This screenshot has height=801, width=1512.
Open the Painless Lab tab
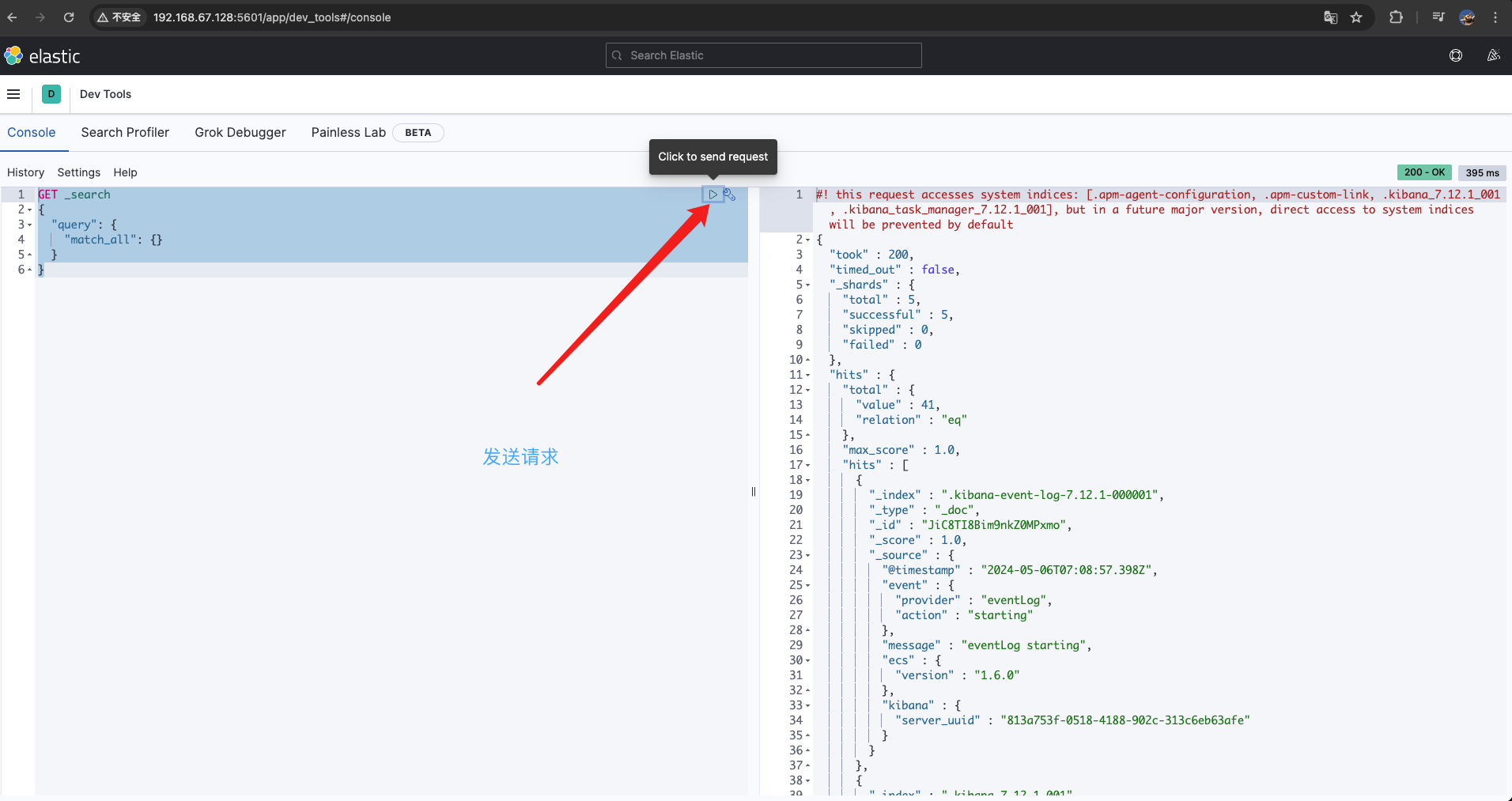pyautogui.click(x=349, y=133)
